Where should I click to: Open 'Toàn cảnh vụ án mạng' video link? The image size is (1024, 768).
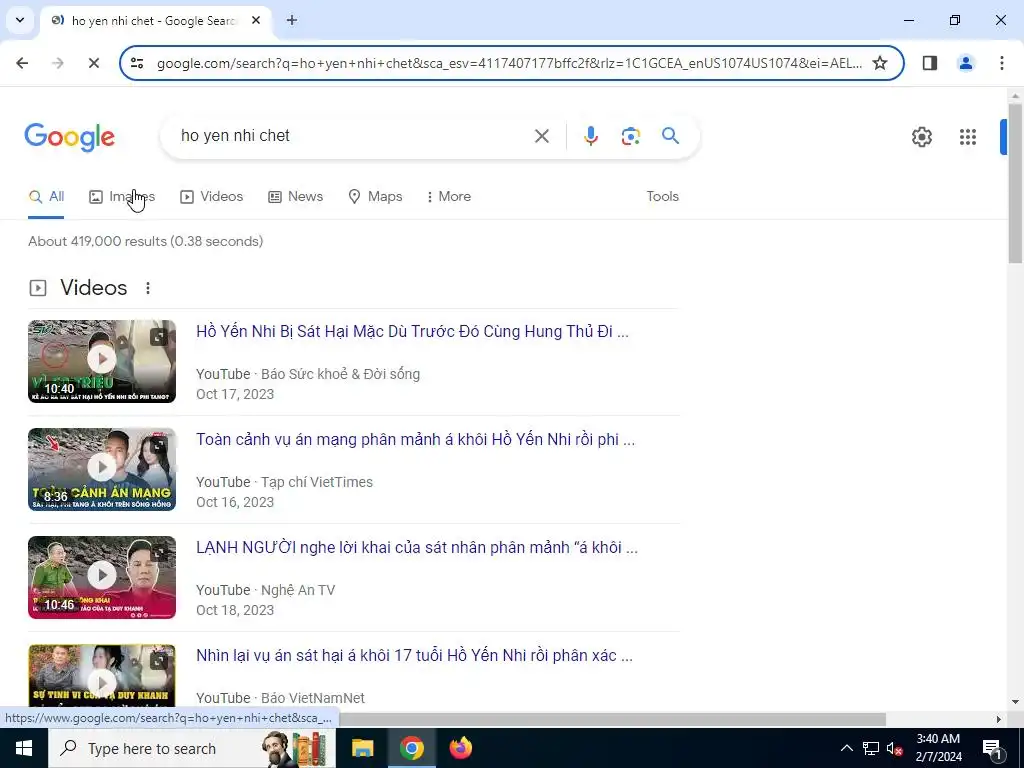(415, 440)
